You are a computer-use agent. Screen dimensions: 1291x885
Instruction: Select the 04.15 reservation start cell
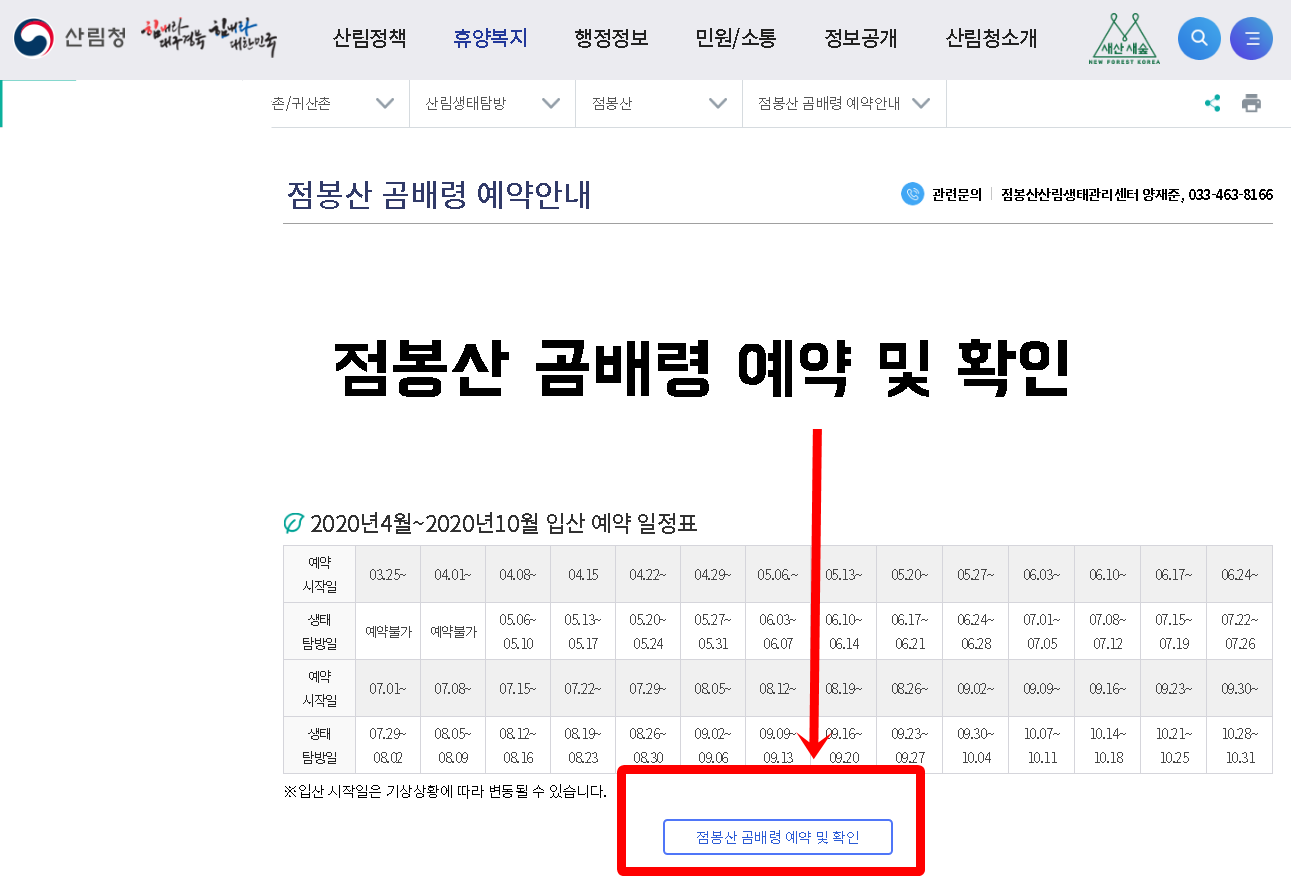(x=583, y=574)
